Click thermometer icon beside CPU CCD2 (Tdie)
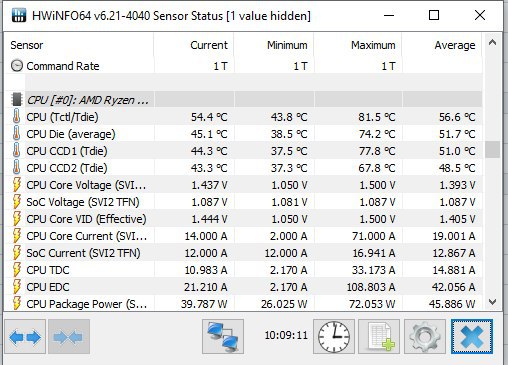The height and width of the screenshot is (365, 508). [16, 168]
